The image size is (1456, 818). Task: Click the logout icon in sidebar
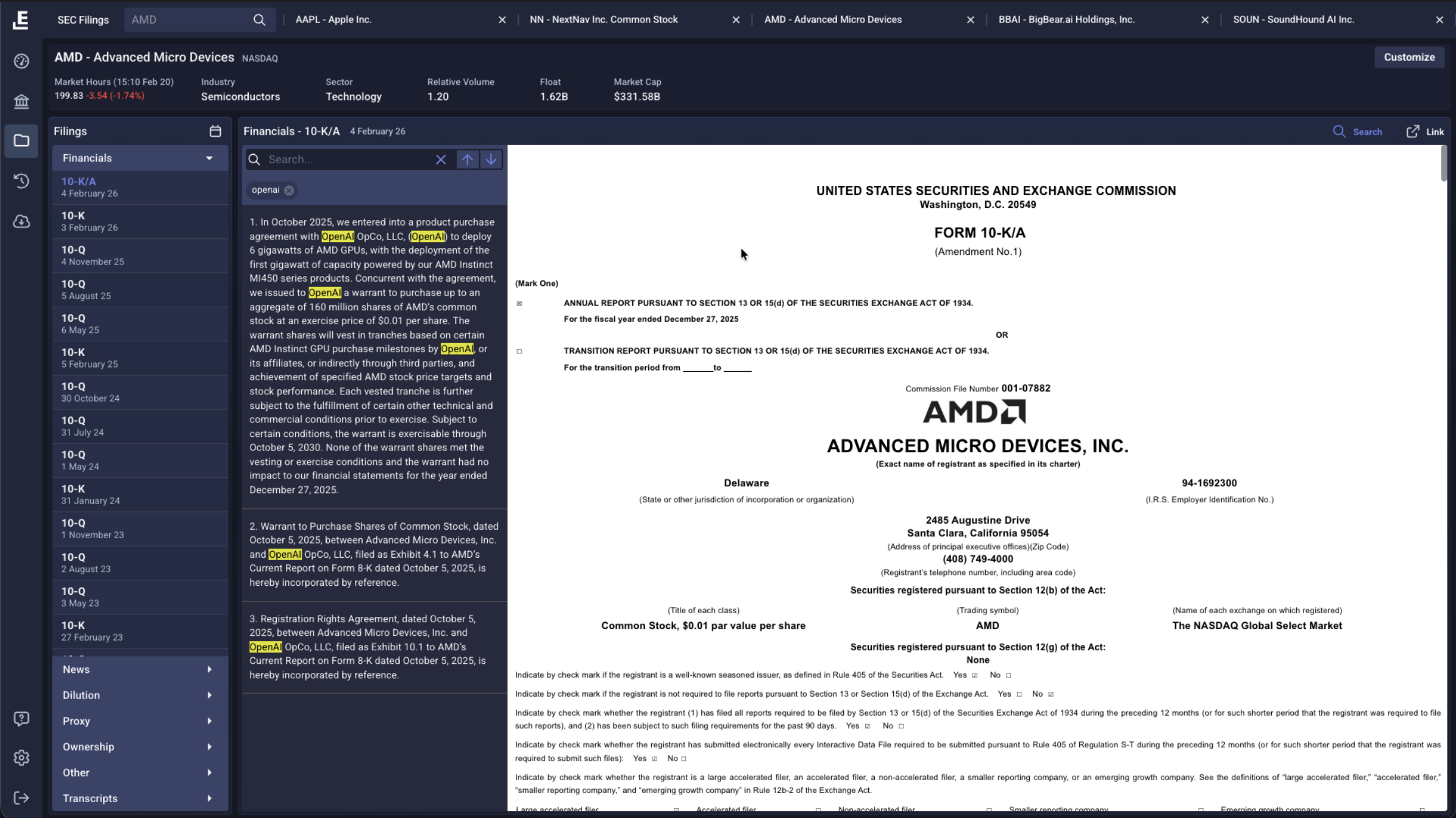(x=21, y=798)
